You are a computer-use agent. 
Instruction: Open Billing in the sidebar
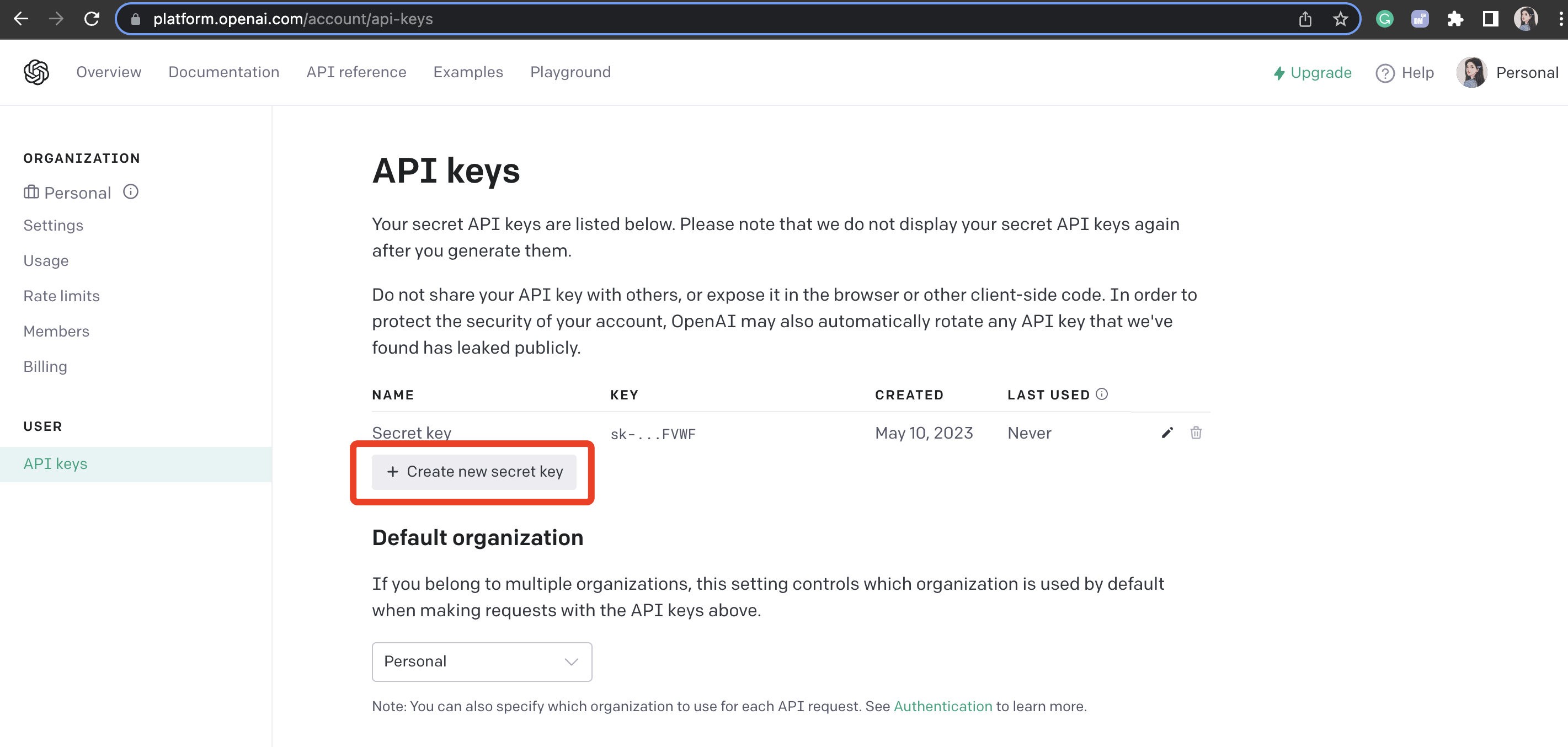point(45,366)
